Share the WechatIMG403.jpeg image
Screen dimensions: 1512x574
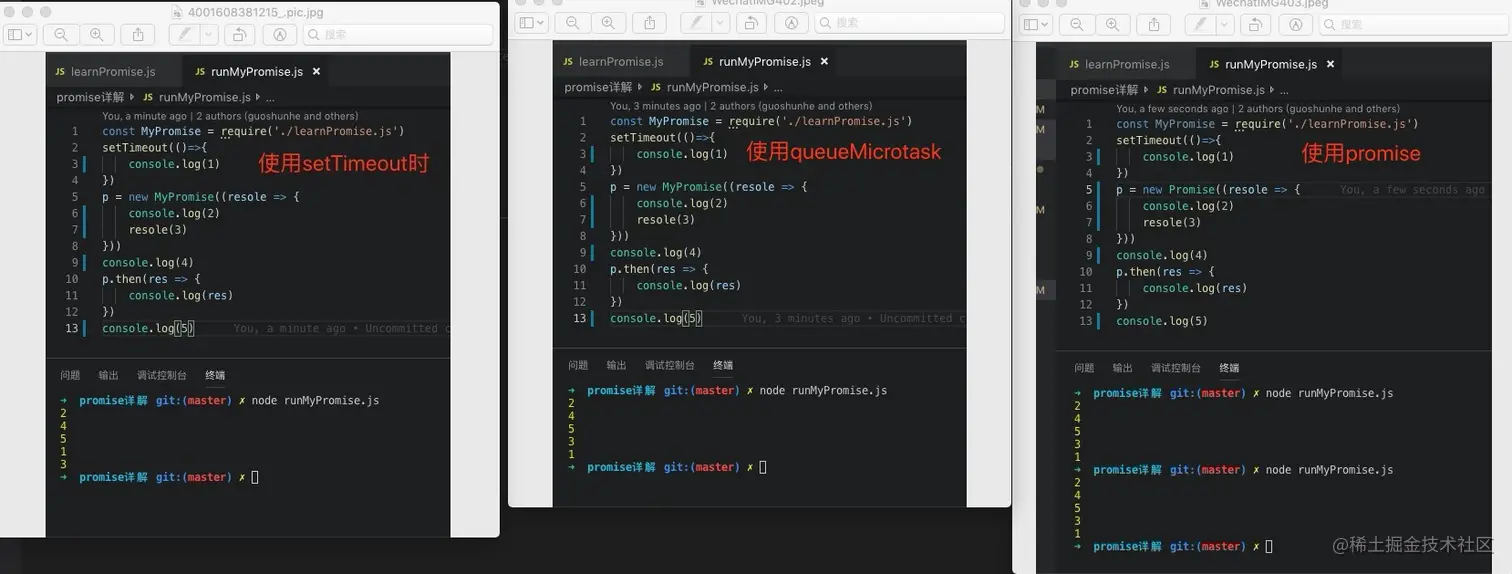[x=1154, y=24]
